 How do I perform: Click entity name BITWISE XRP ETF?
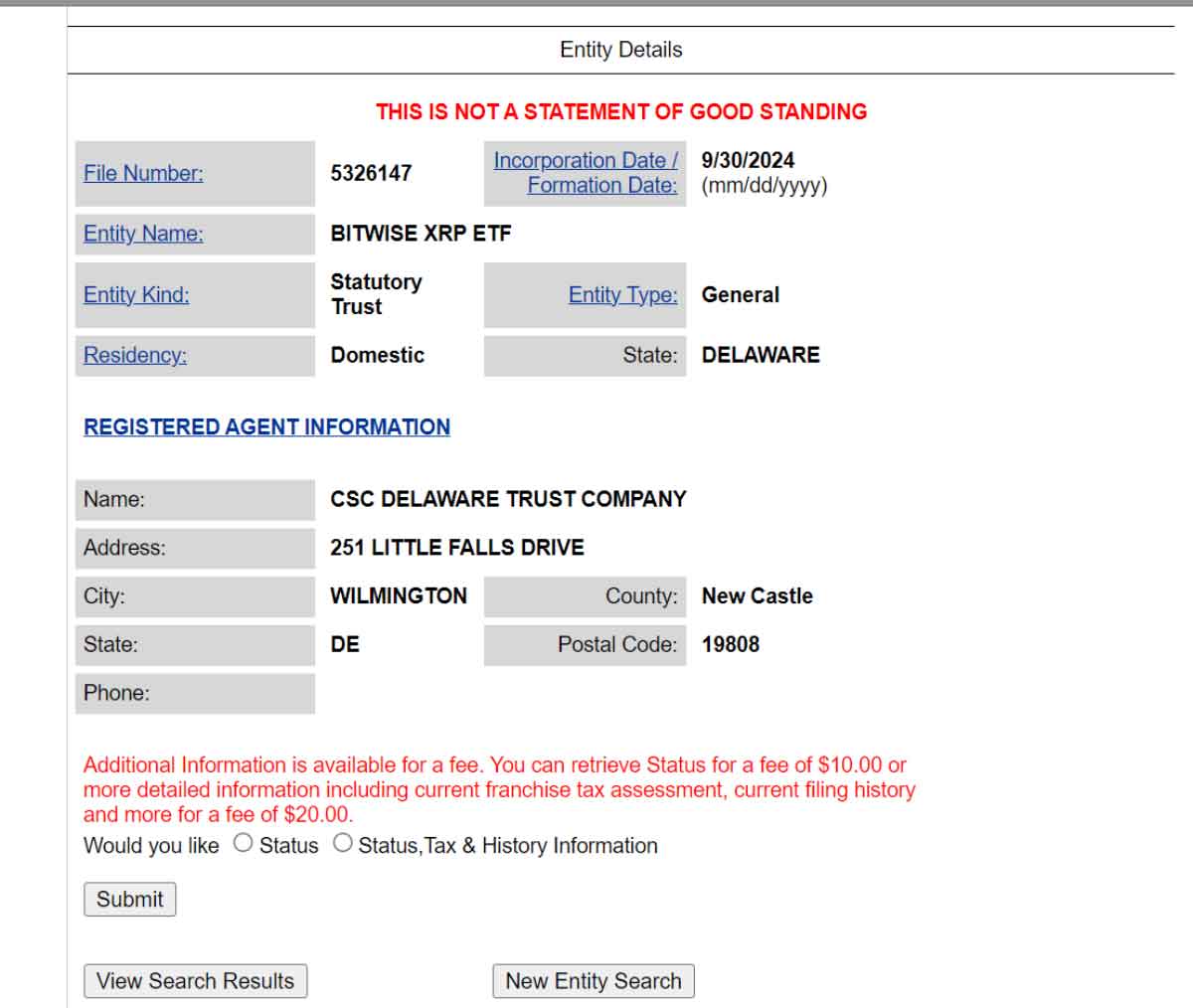(421, 234)
